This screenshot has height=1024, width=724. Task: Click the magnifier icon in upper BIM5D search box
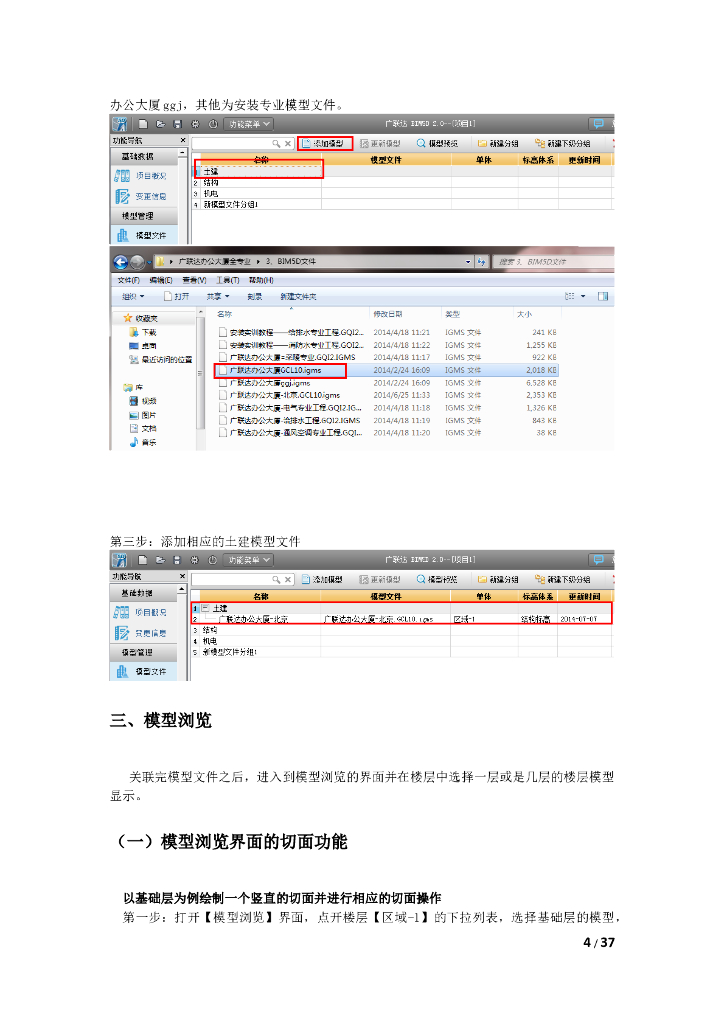coord(276,144)
